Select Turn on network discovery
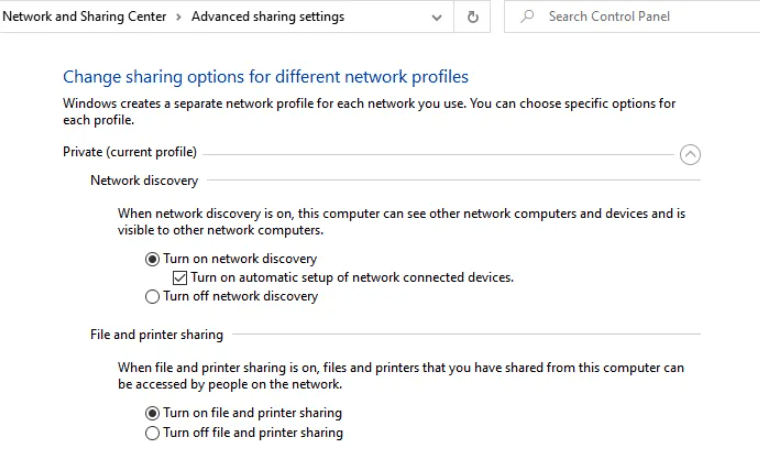Image resolution: width=760 pixels, height=457 pixels. click(152, 259)
